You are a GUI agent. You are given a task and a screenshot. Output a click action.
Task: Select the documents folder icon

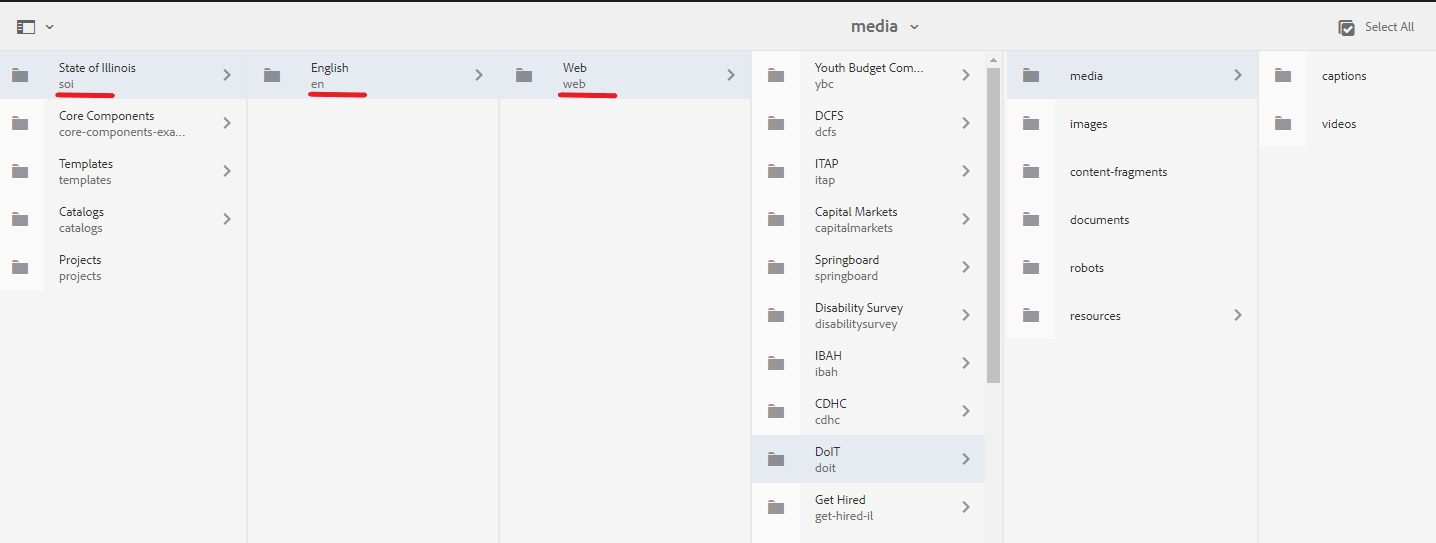click(1031, 219)
